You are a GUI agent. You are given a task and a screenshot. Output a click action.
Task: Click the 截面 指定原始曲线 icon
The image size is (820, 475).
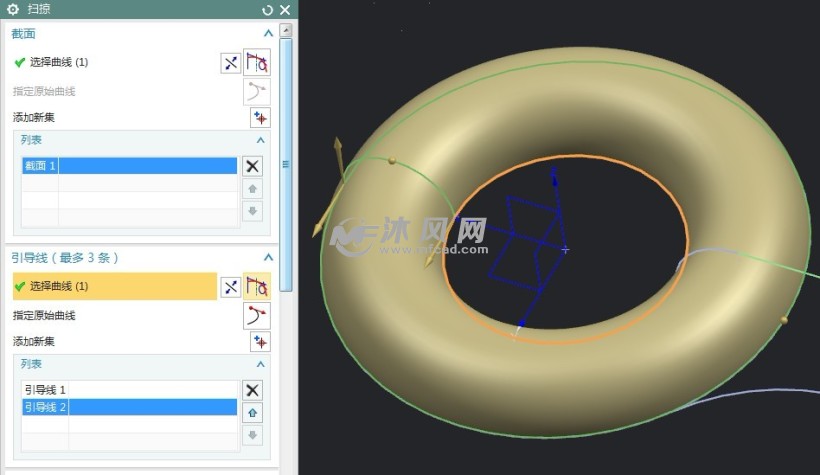coord(257,92)
